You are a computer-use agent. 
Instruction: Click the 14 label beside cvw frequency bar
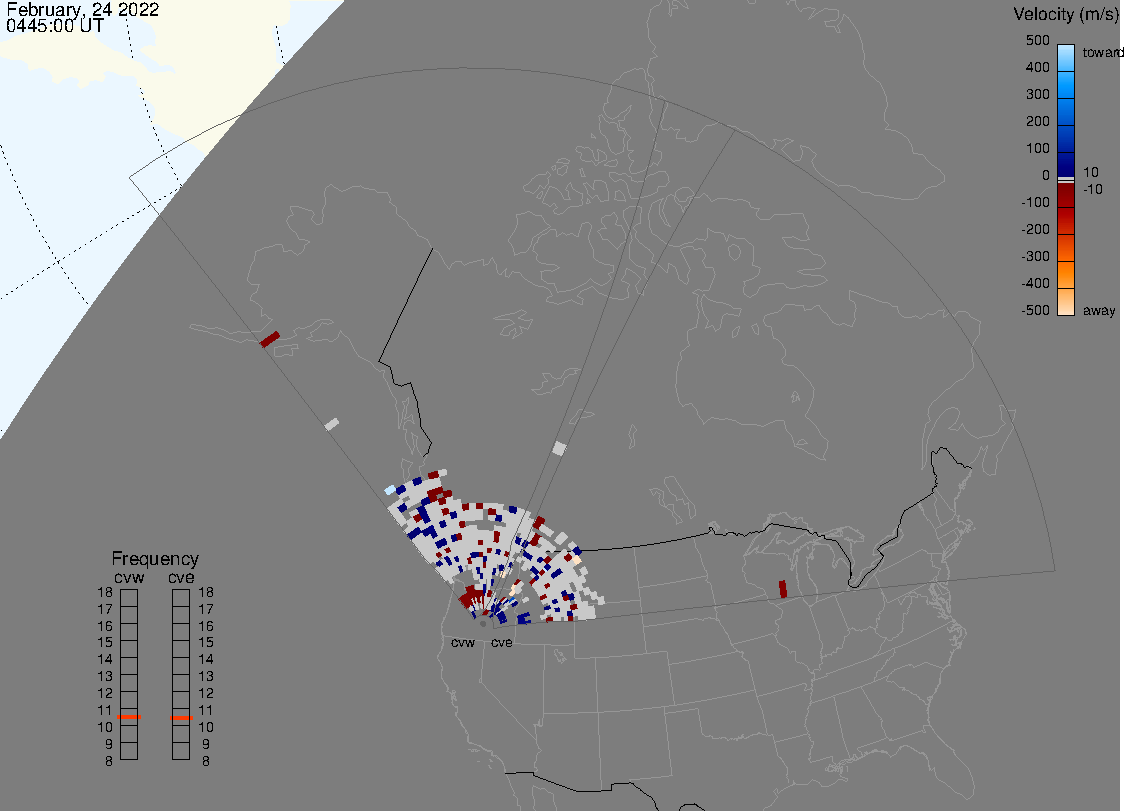[105, 660]
